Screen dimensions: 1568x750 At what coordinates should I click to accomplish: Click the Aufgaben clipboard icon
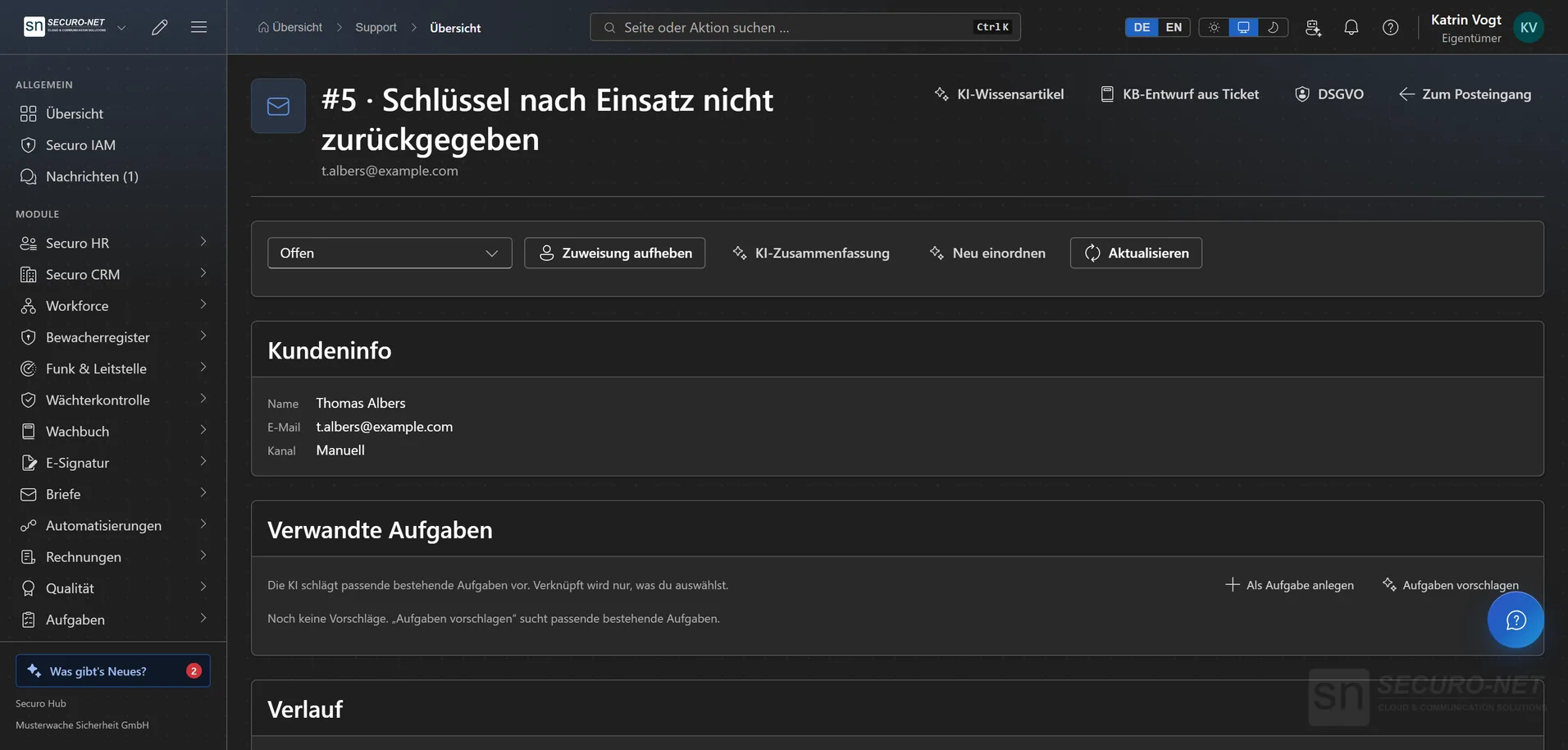29,620
